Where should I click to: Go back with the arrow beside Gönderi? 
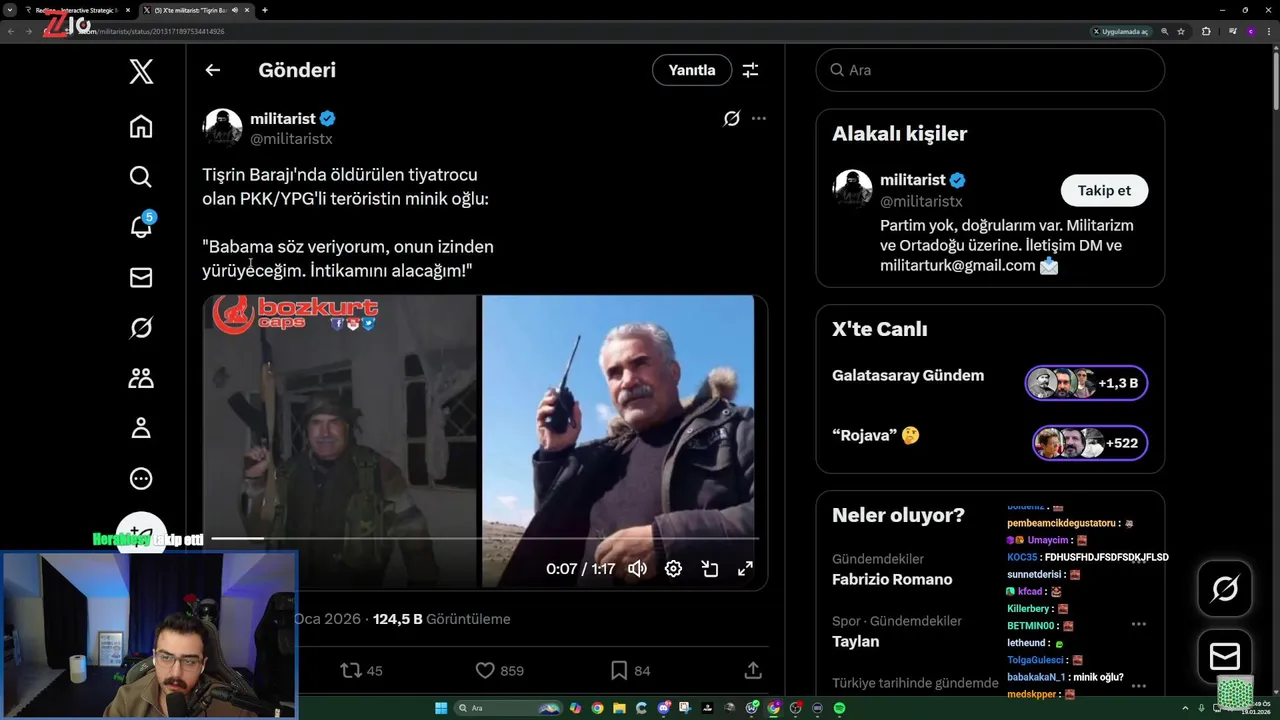click(x=212, y=70)
